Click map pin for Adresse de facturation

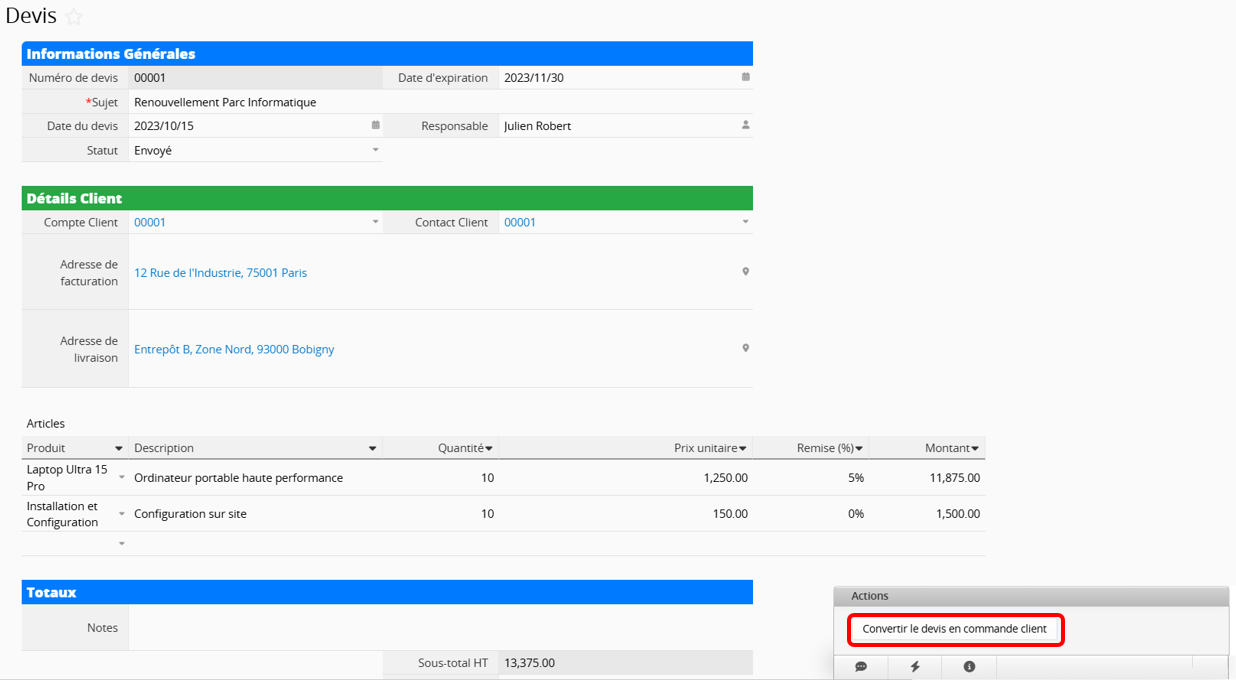[x=745, y=271]
